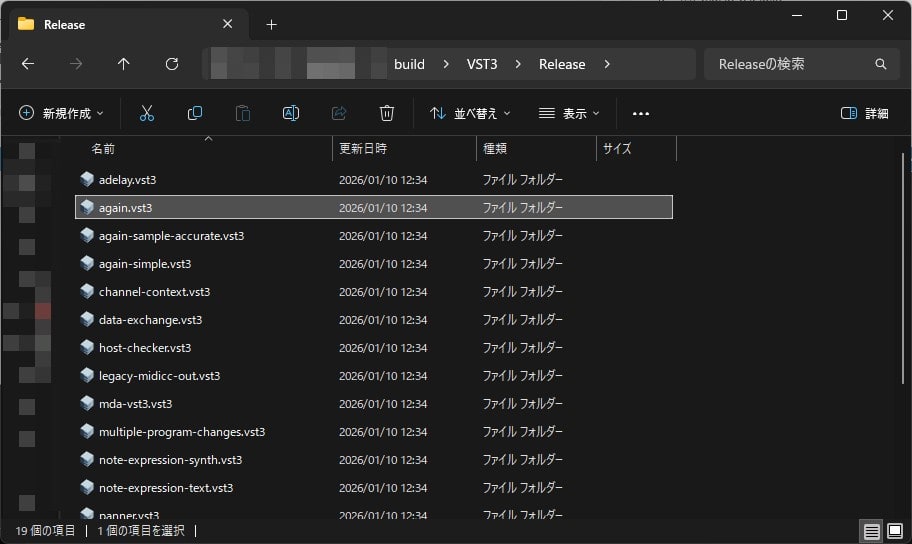Screen dimensions: 912x544
Task: Open the 並べ替え sort dropdown
Action: tap(470, 113)
